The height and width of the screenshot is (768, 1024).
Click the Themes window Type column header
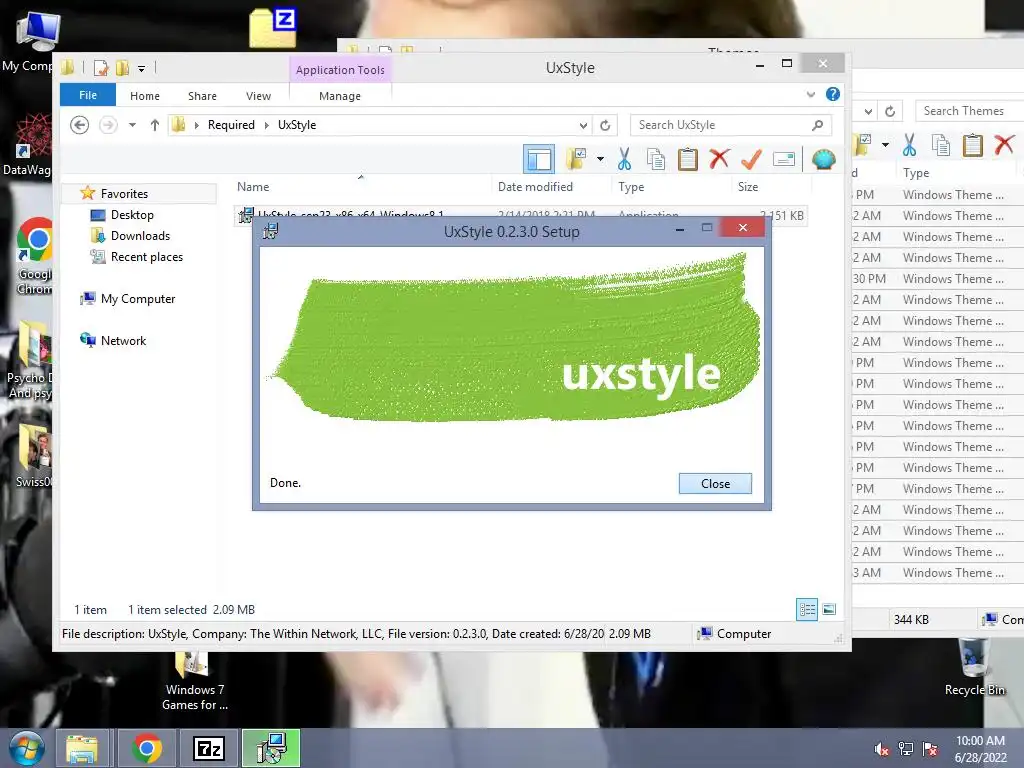(x=916, y=172)
